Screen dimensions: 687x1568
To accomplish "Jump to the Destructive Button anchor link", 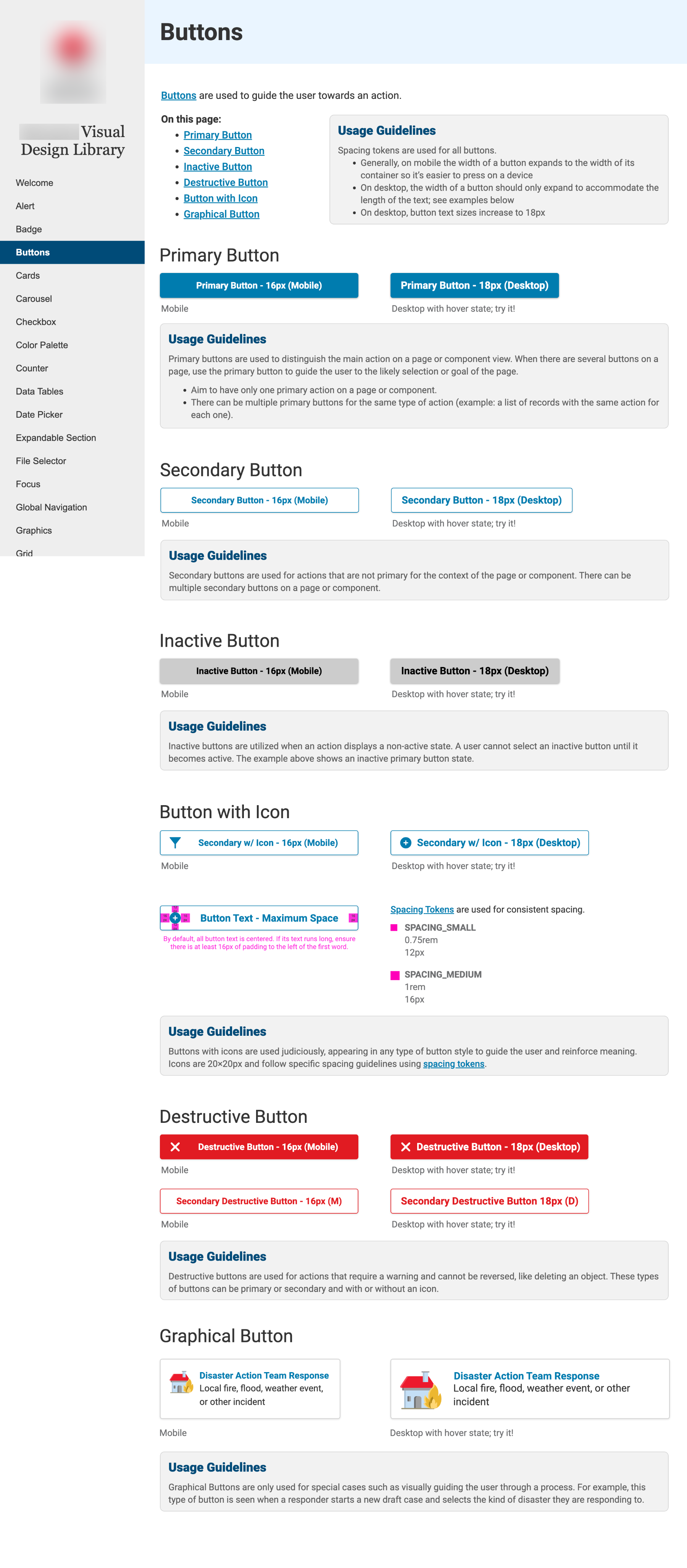I will [x=226, y=182].
